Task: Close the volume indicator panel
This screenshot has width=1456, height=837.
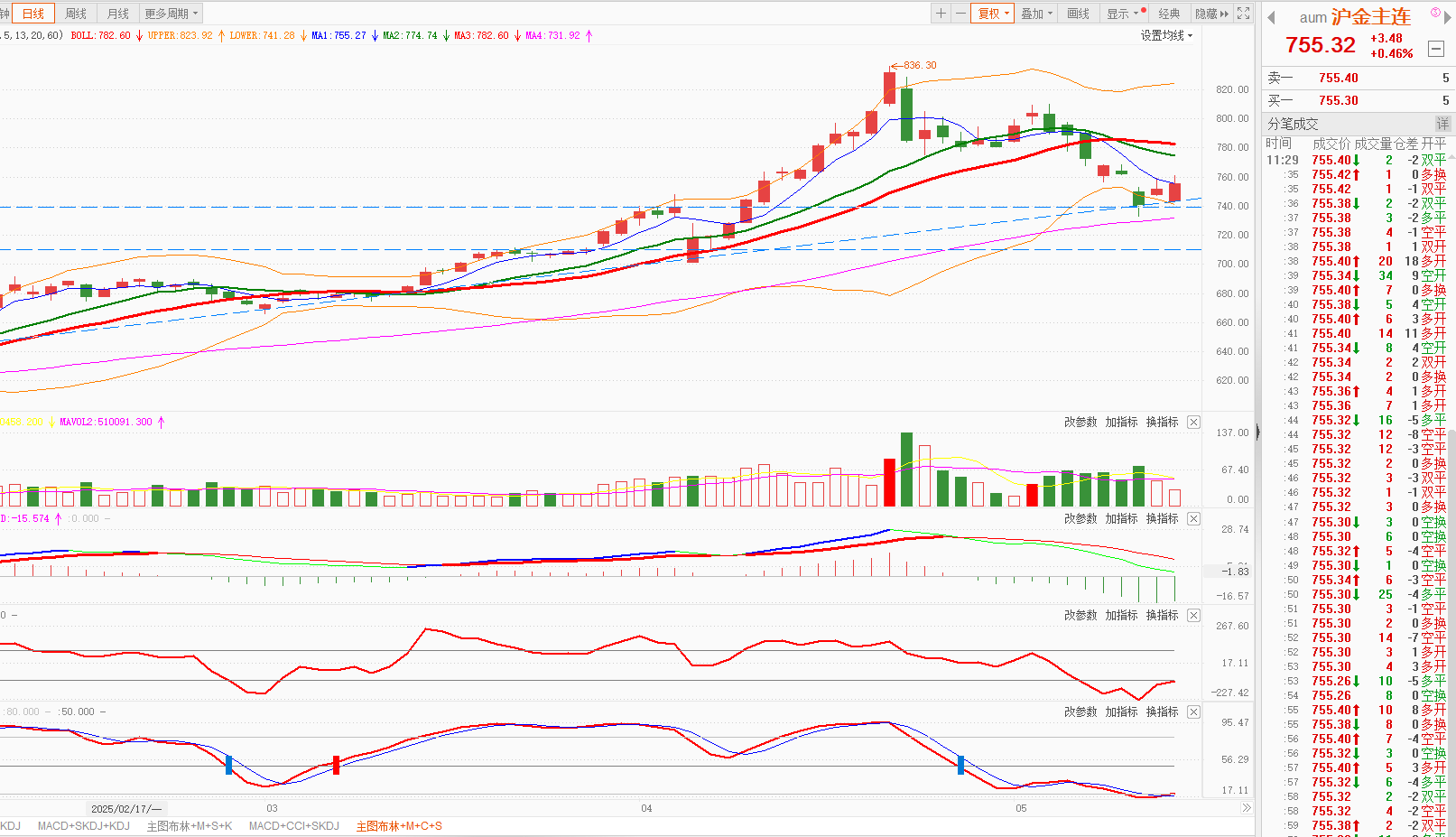Action: tap(1193, 422)
